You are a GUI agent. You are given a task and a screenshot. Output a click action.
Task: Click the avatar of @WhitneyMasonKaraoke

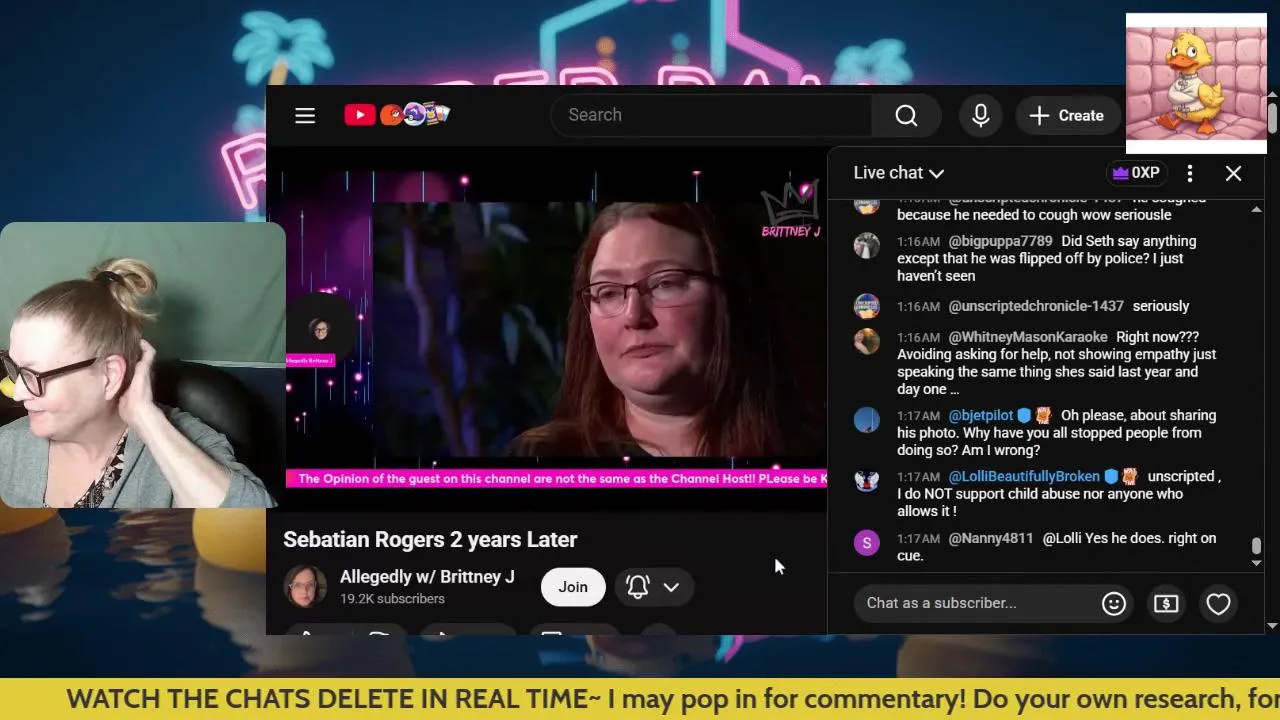[866, 341]
